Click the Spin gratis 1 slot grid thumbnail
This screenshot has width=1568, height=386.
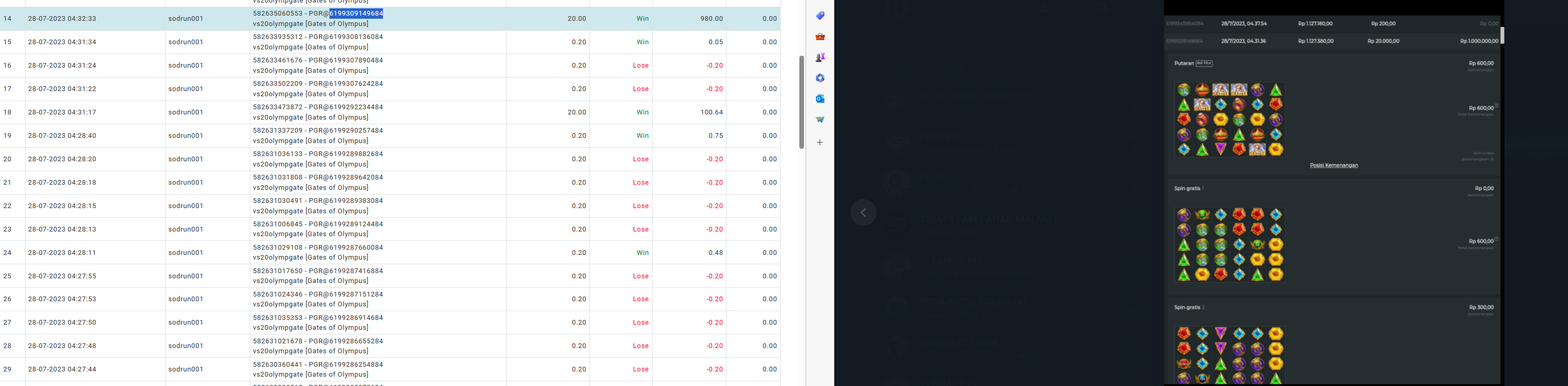click(1230, 244)
